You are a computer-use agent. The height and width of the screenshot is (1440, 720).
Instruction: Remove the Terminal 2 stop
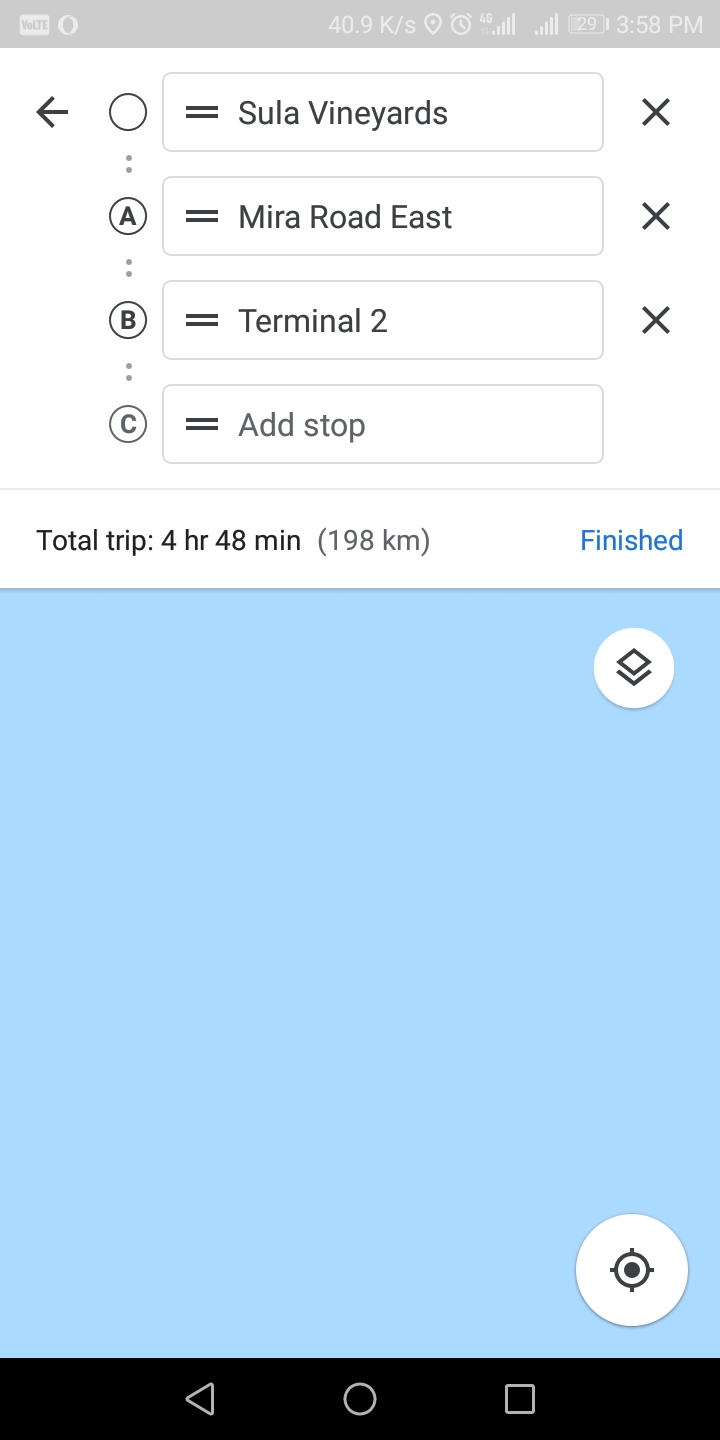[x=656, y=320]
